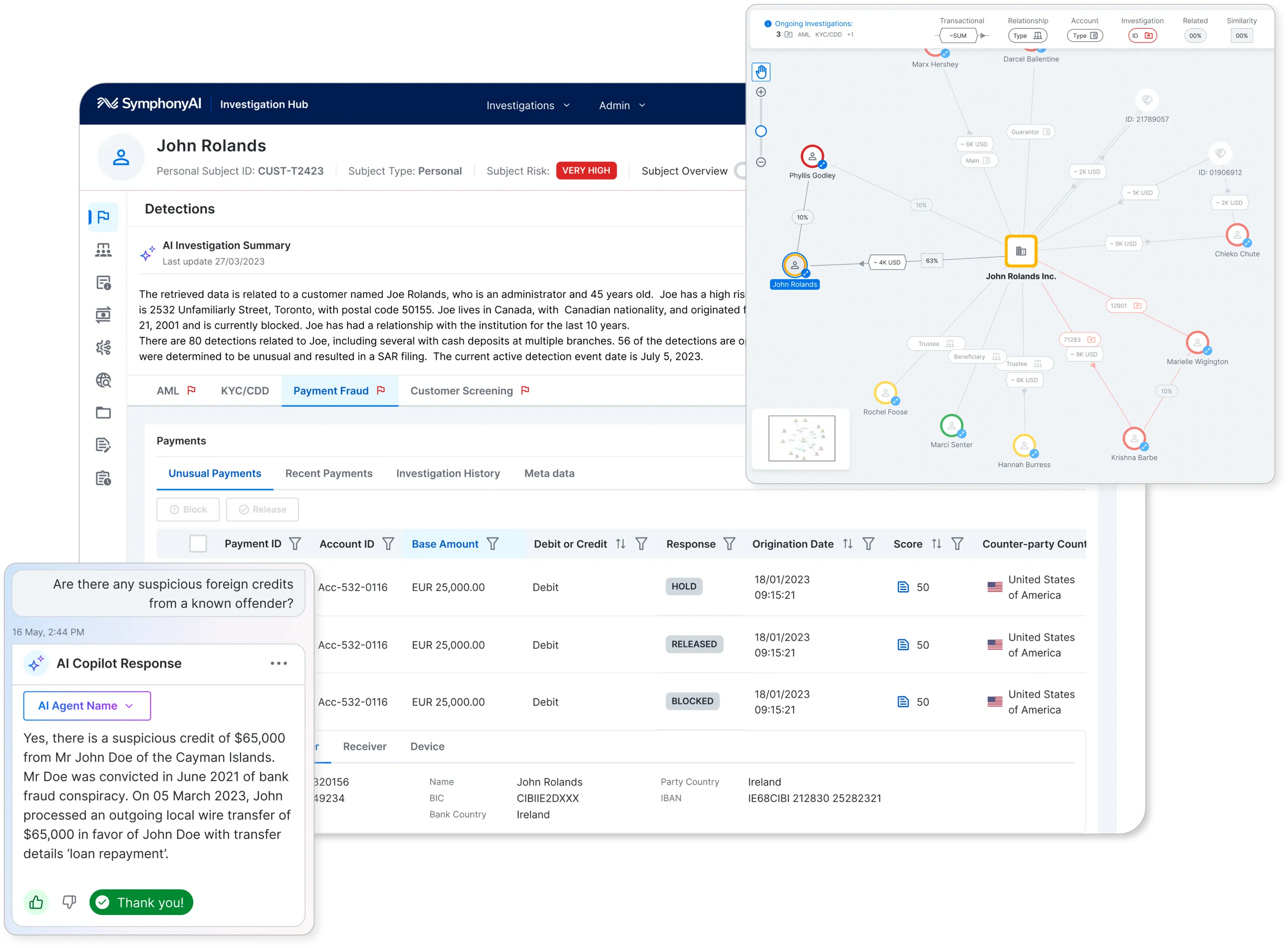Filter the Base Amount column
Screen dimensions: 1288x948
[492, 544]
